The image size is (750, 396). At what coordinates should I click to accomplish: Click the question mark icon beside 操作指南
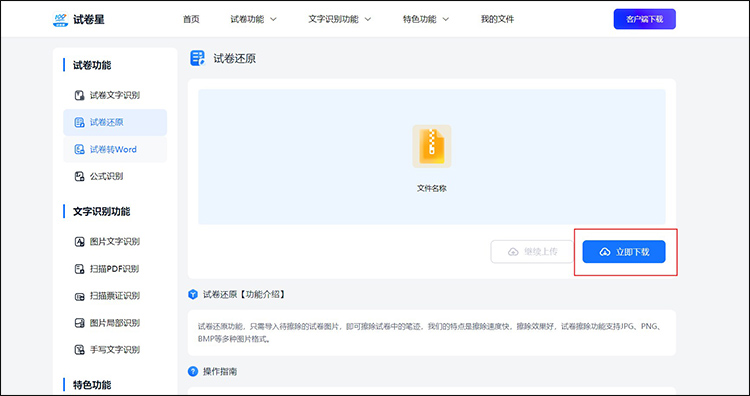(193, 371)
